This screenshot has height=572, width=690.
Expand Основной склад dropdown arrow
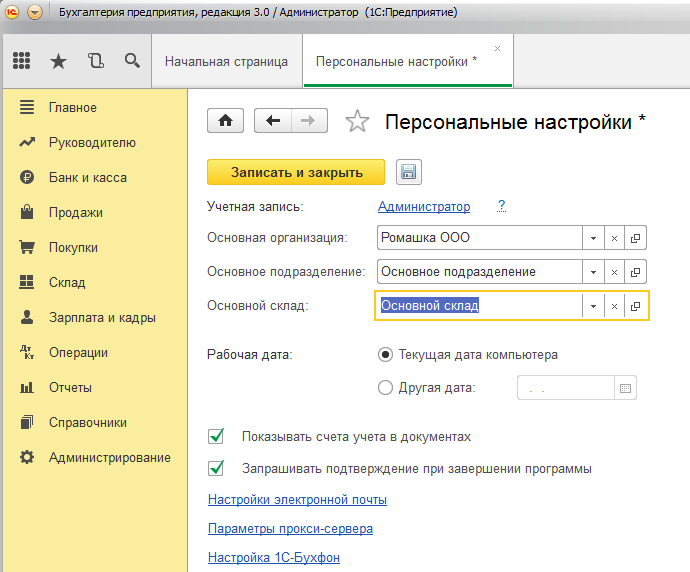click(x=593, y=306)
